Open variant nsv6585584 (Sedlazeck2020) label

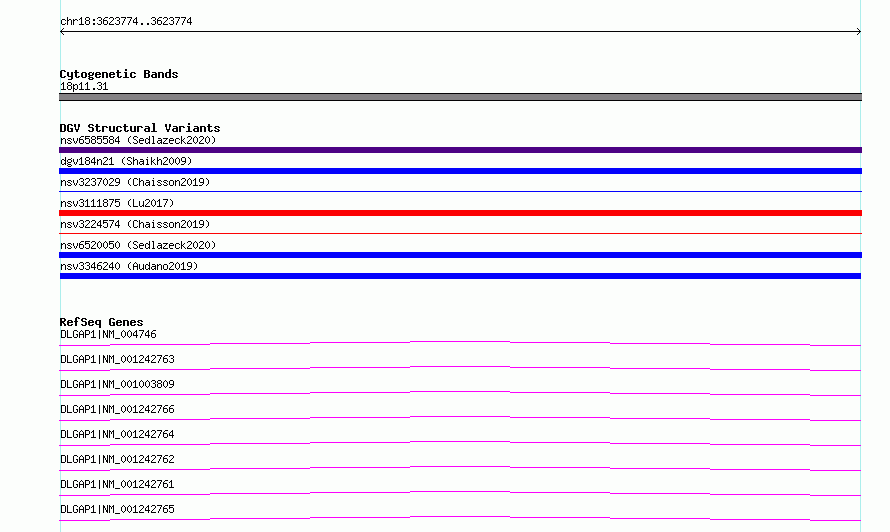(x=138, y=140)
